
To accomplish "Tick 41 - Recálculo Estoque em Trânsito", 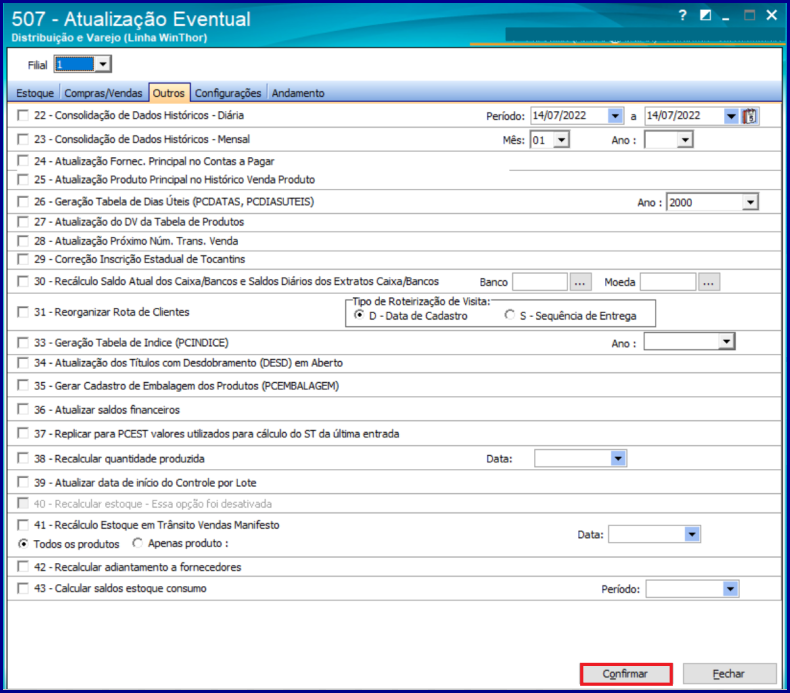I will click(x=23, y=525).
